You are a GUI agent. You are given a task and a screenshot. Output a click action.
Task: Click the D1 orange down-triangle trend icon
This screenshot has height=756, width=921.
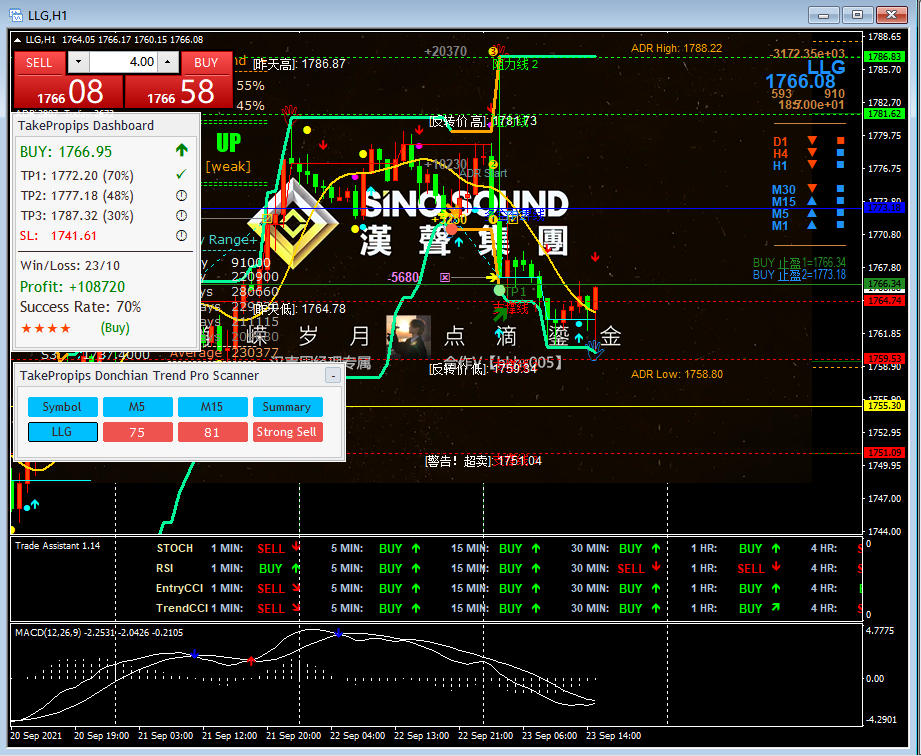pos(812,142)
